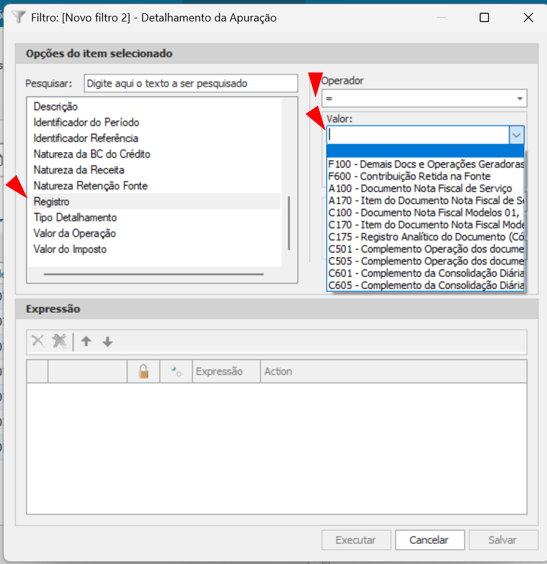Select A100 - Documento Nota Fiscal de Serviço
The image size is (547, 564).
(420, 188)
